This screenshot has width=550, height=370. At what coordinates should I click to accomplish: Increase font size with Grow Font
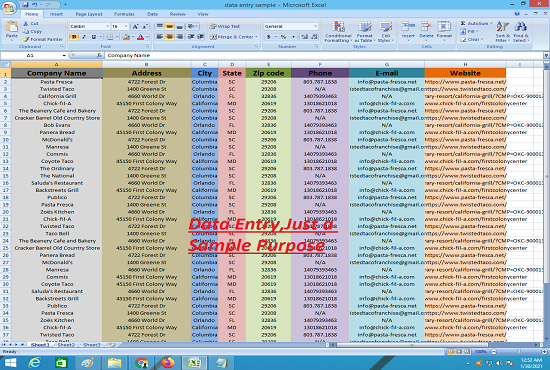pyautogui.click(x=135, y=26)
